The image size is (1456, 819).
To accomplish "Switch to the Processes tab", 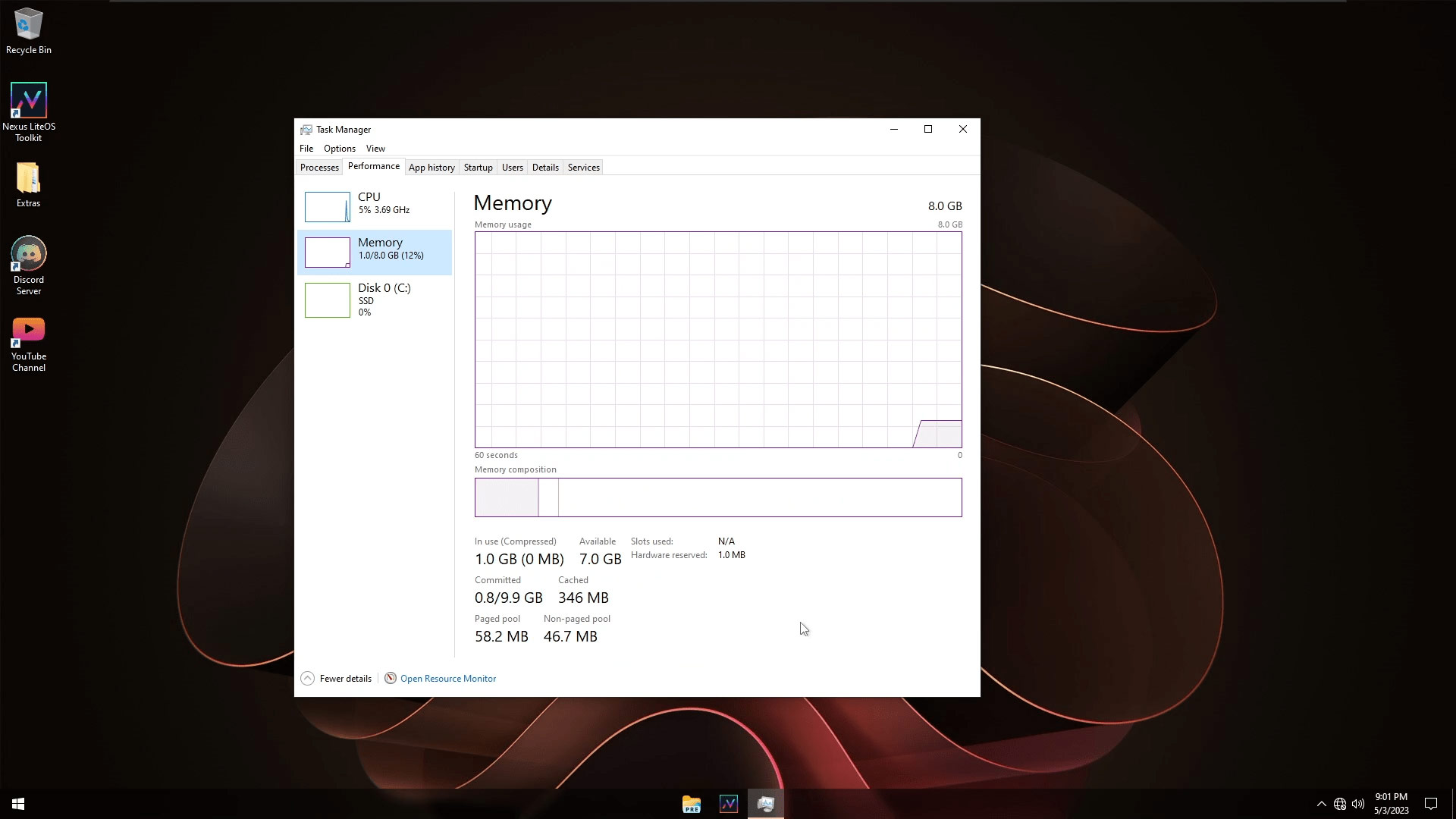I will 319,168.
